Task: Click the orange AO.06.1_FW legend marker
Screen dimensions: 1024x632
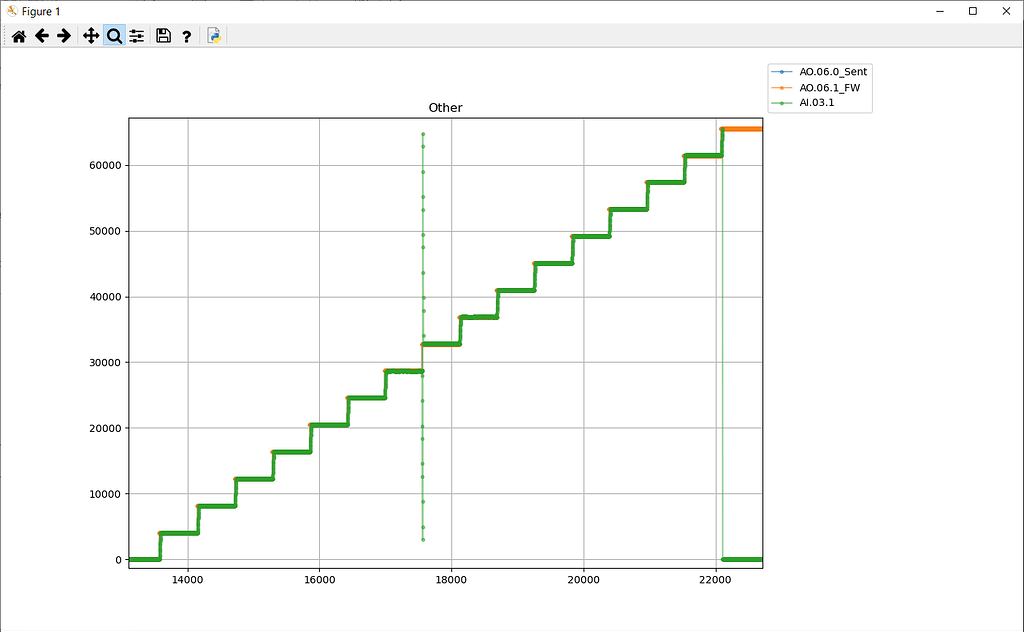Action: (x=782, y=87)
